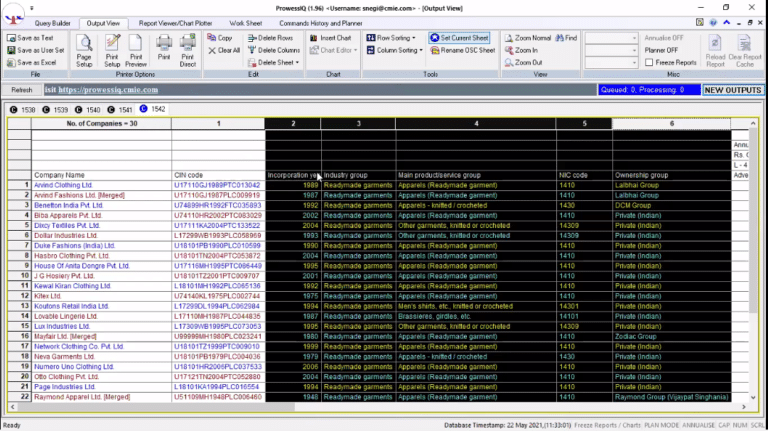The height and width of the screenshot is (431, 768).
Task: Open the prowessiq.cmie.com link
Action: tap(108, 90)
